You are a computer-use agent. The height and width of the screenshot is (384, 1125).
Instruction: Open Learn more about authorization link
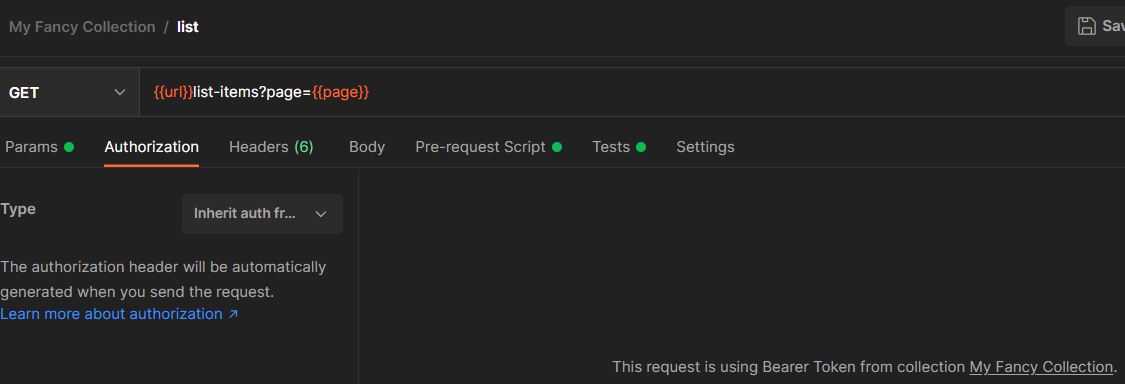tap(119, 314)
